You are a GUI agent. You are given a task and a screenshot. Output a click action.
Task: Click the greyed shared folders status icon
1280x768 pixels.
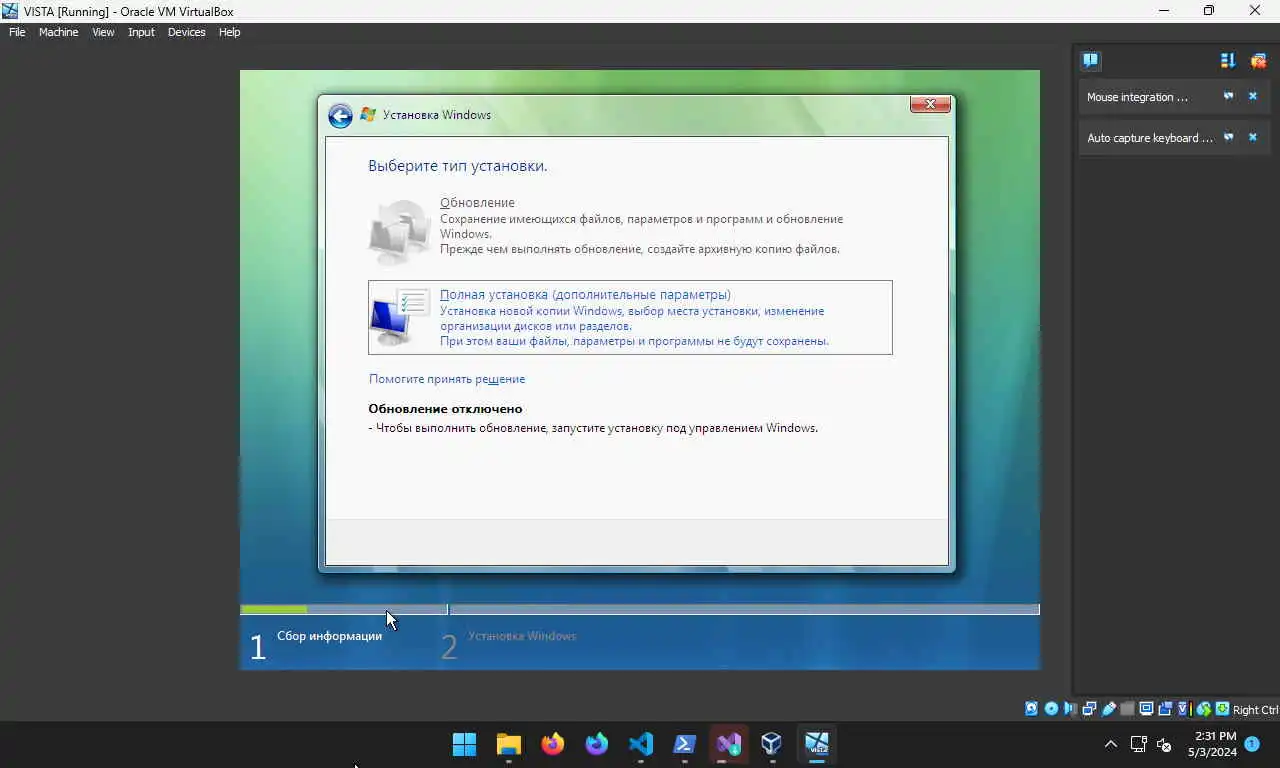(x=1127, y=709)
